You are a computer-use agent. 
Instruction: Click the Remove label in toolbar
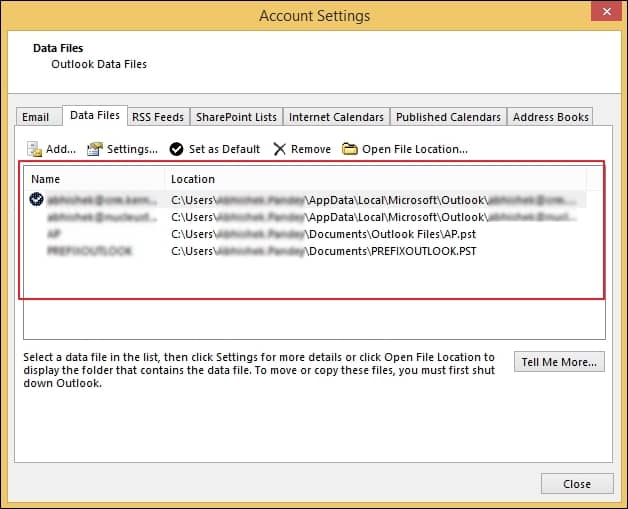311,149
